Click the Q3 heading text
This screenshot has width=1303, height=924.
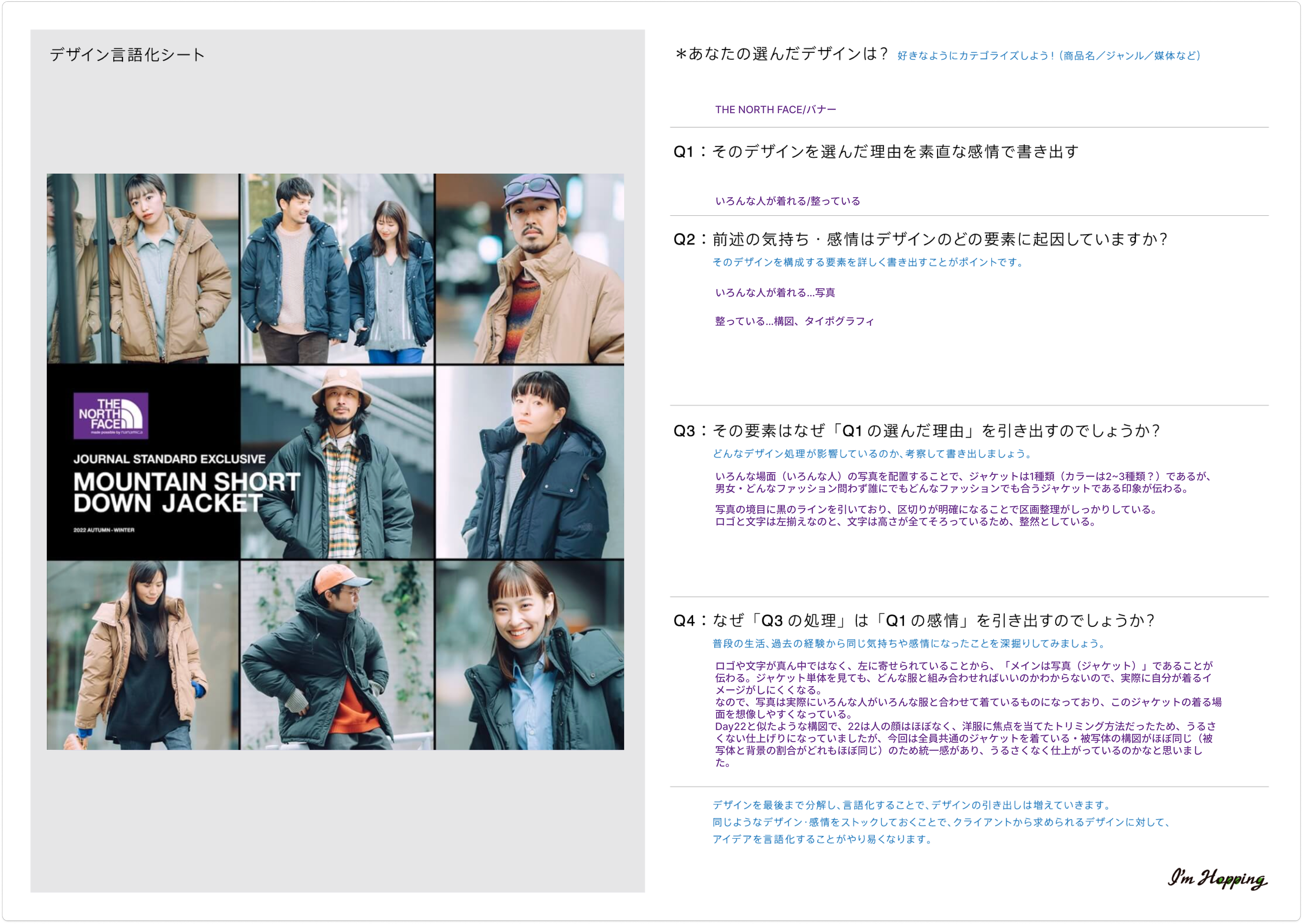(916, 431)
